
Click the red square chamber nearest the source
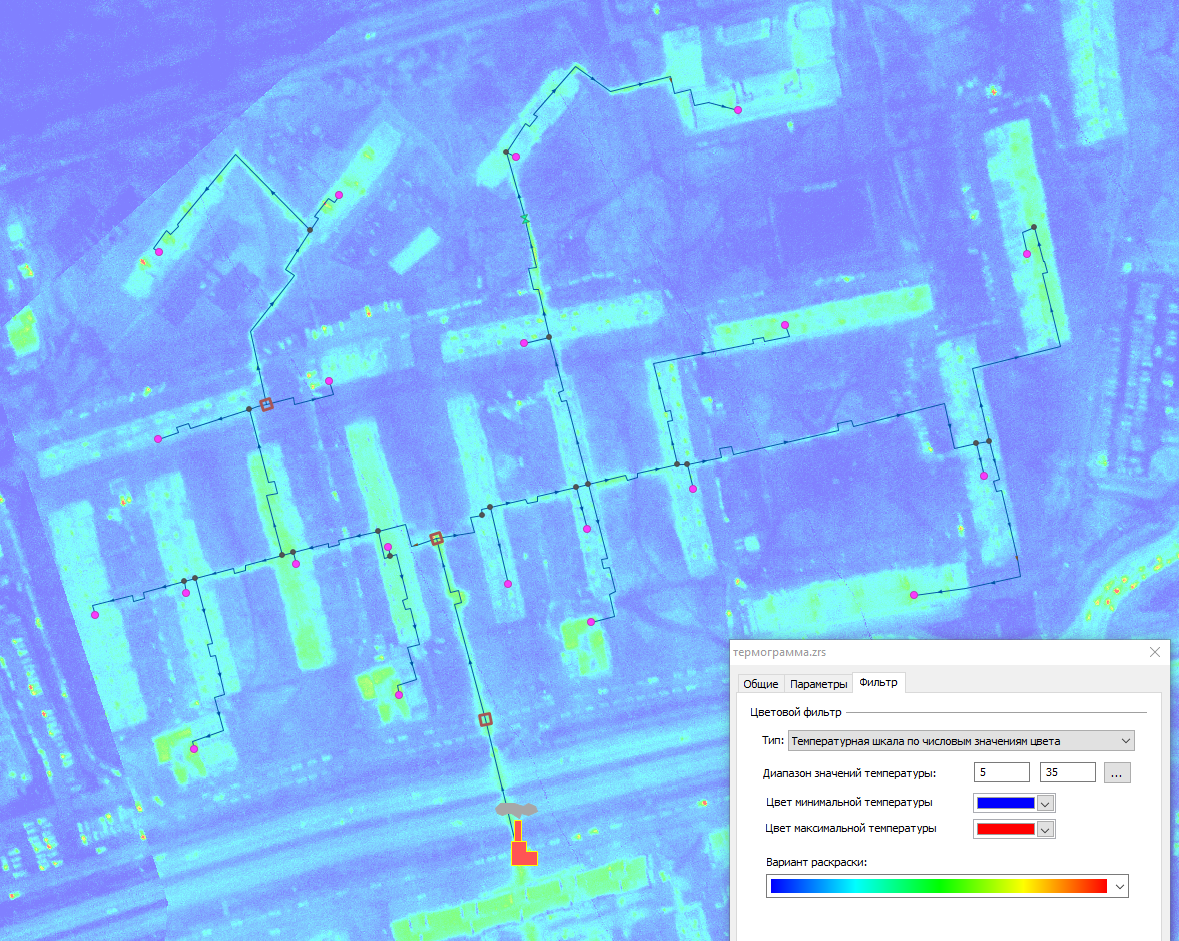[485, 719]
